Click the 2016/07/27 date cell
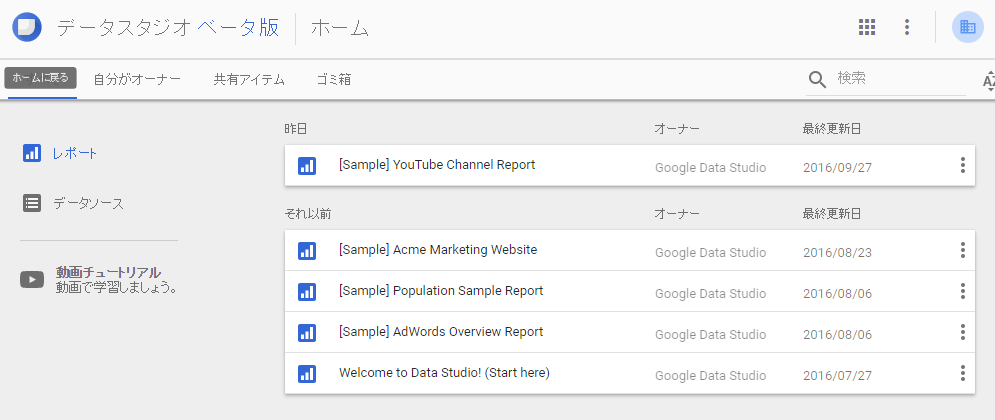This screenshot has height=420, width=995. 837,376
